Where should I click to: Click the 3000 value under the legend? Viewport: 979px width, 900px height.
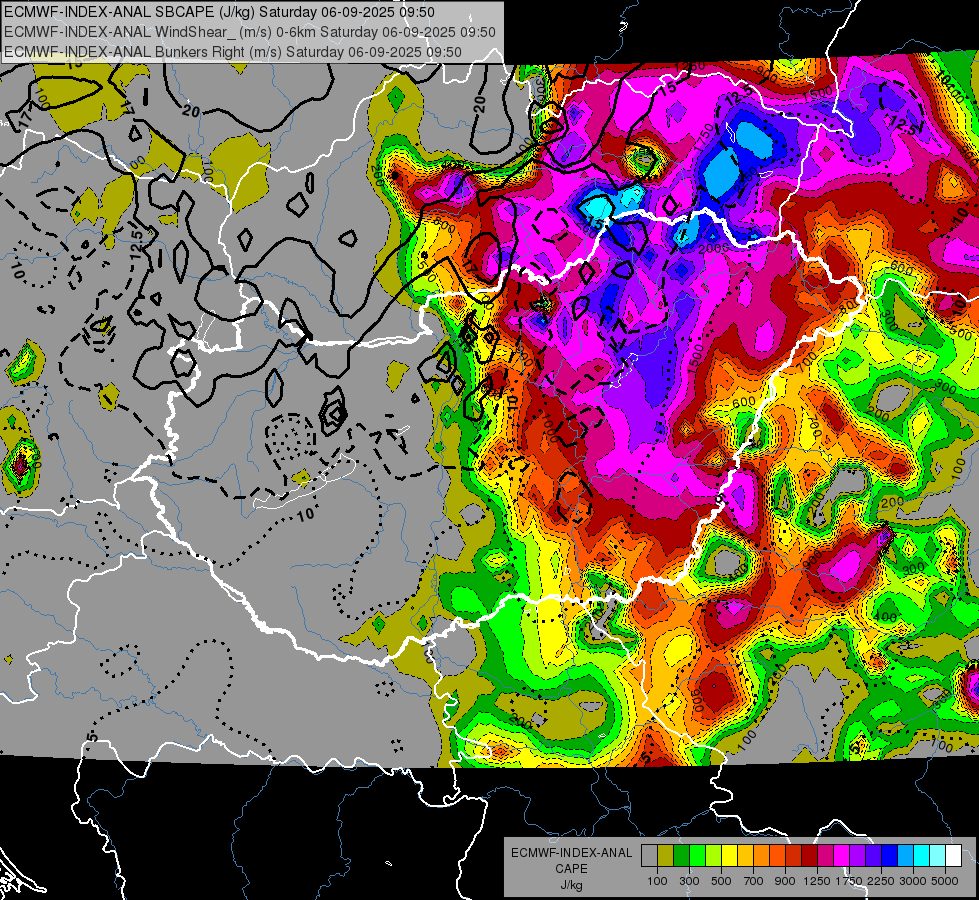[x=913, y=881]
